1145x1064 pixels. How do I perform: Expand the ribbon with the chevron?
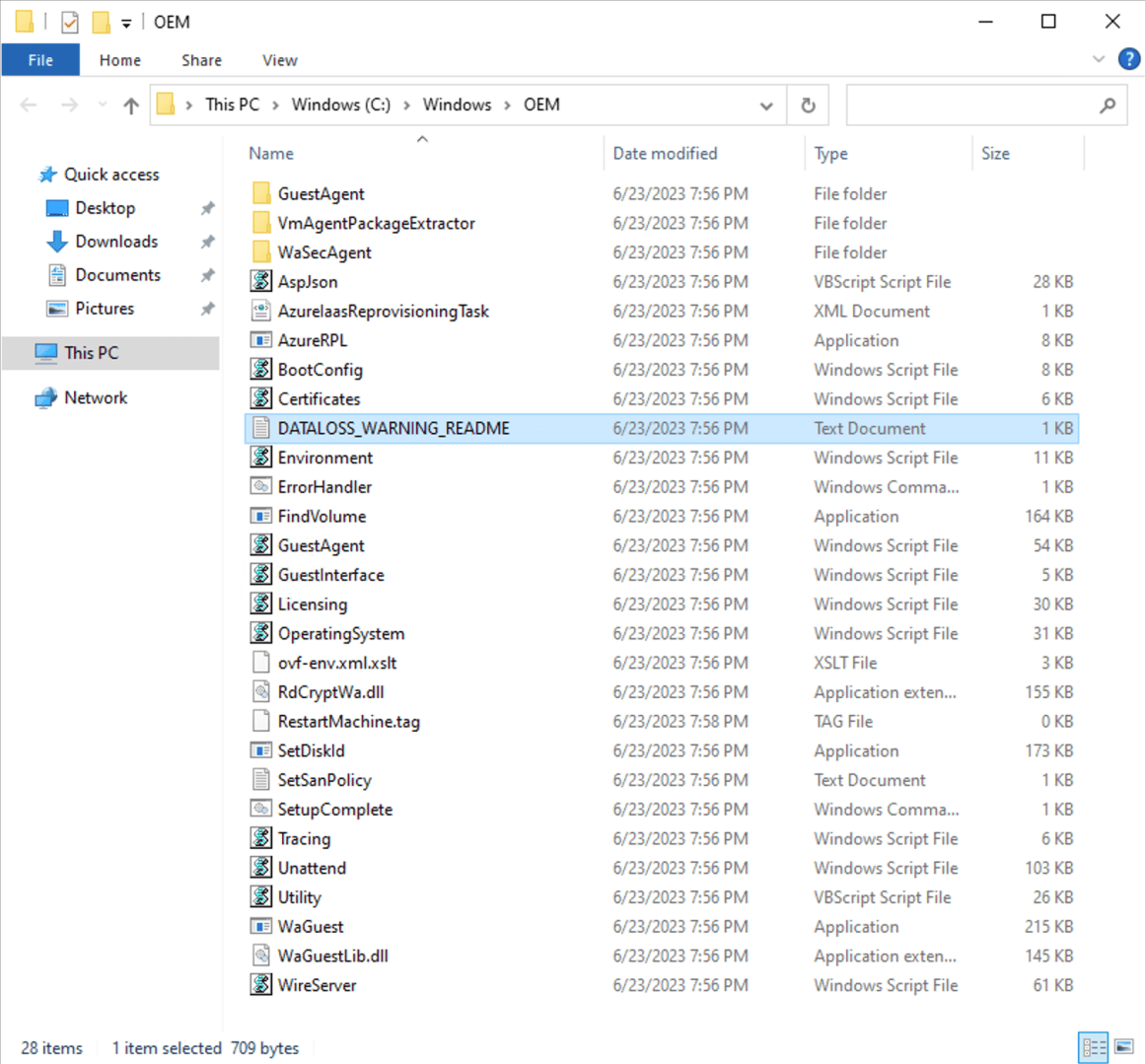(x=1099, y=59)
